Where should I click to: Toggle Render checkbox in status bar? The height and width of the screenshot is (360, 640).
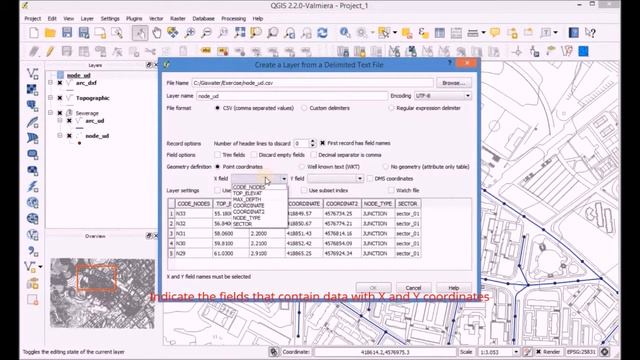point(539,352)
